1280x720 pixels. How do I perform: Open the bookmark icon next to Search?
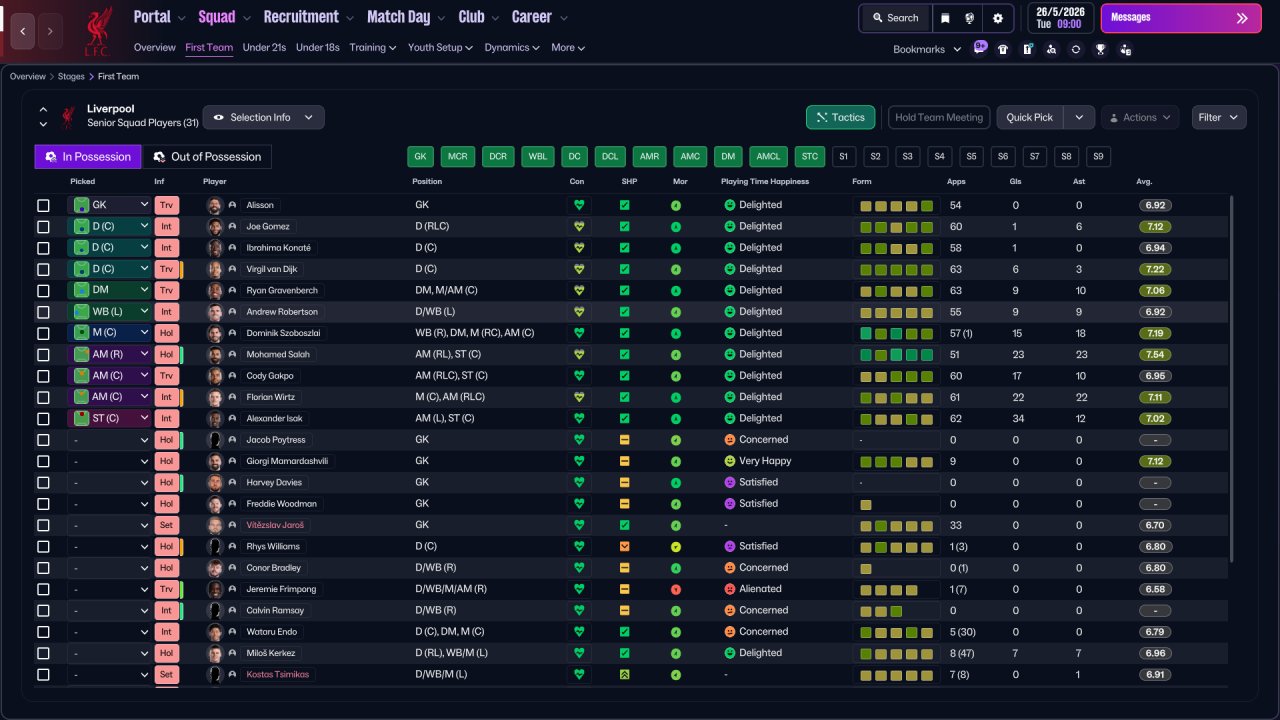pyautogui.click(x=945, y=18)
